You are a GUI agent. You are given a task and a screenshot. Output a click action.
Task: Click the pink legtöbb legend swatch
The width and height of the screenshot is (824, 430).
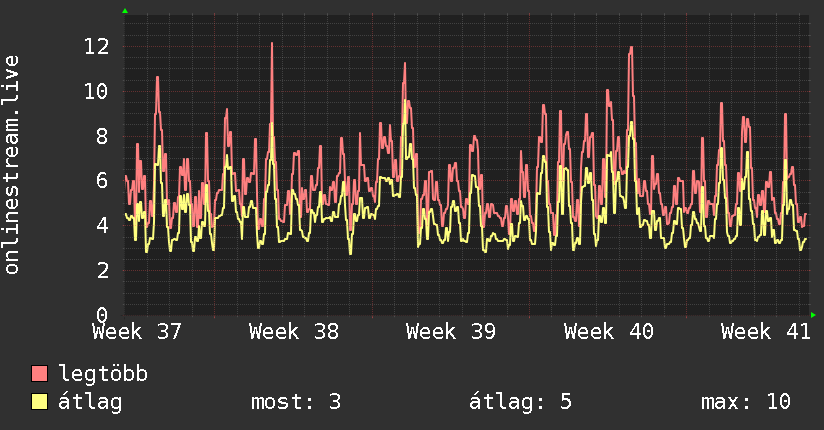point(39,373)
